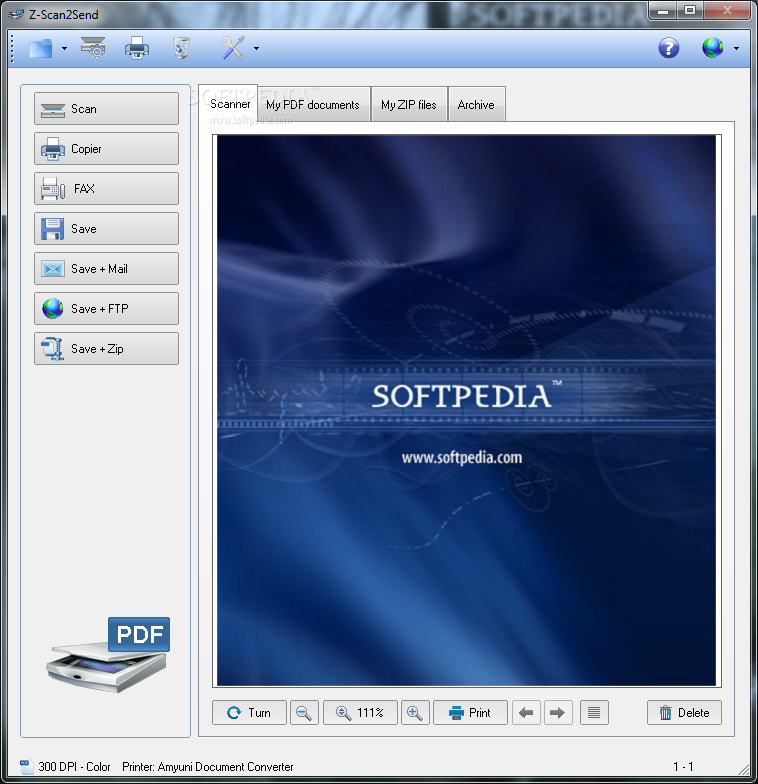Click the PDF scanner logo image
Screen dimensions: 758x784
coord(108,655)
